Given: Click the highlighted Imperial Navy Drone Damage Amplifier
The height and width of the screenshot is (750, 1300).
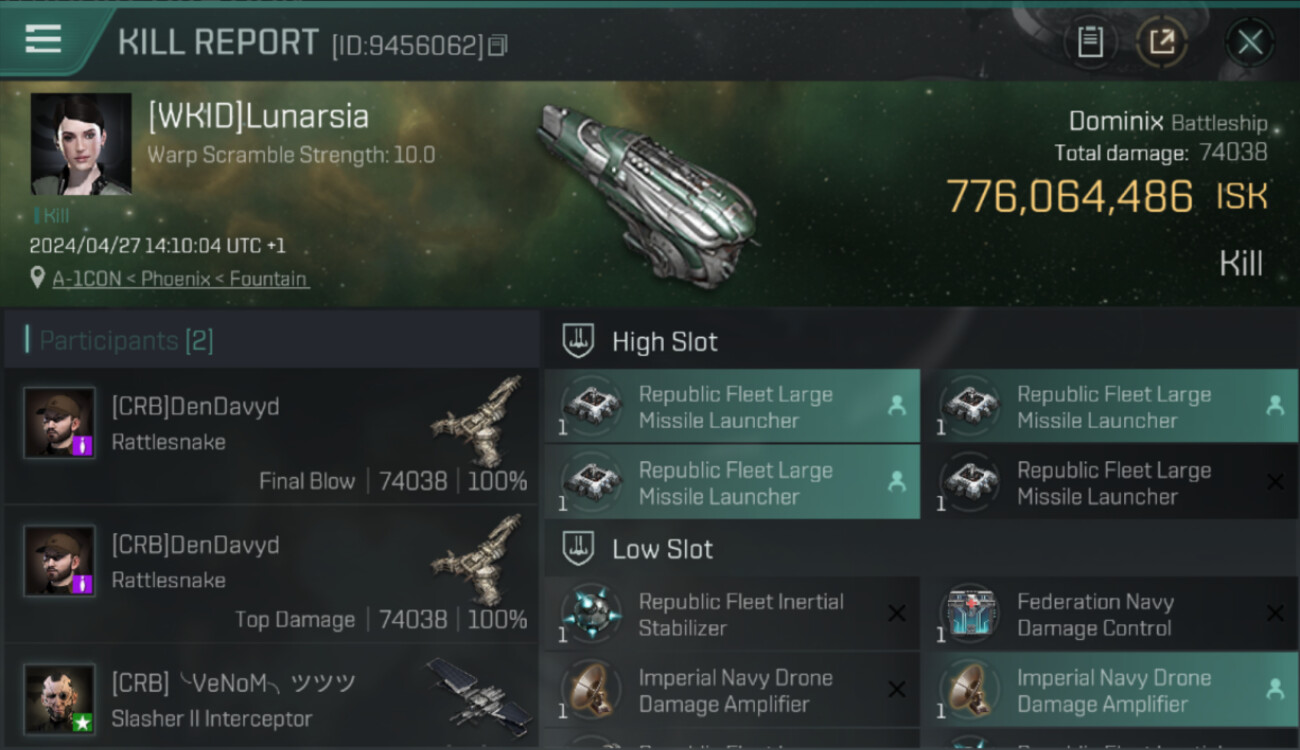Looking at the screenshot, I should pos(1108,690).
